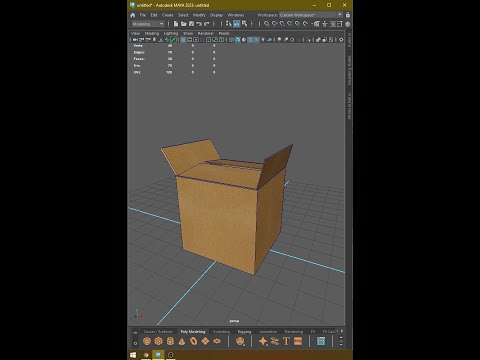
Task: Open the Windows menu
Action: pyautogui.click(x=236, y=15)
